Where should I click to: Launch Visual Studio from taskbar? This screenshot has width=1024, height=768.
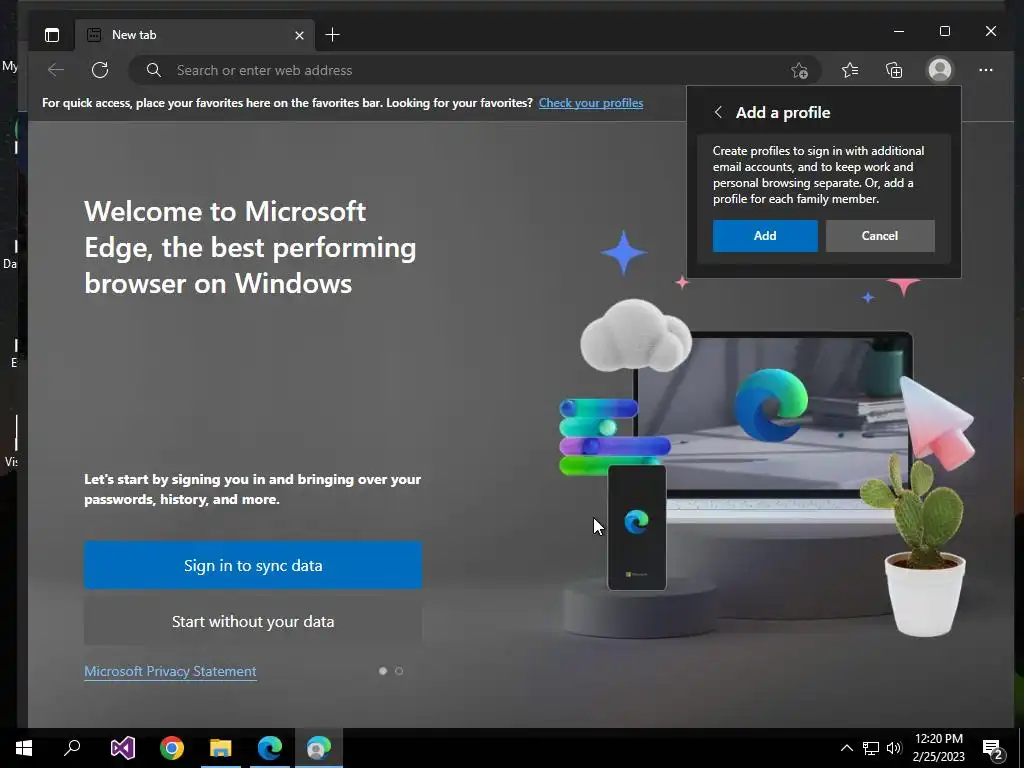click(122, 748)
